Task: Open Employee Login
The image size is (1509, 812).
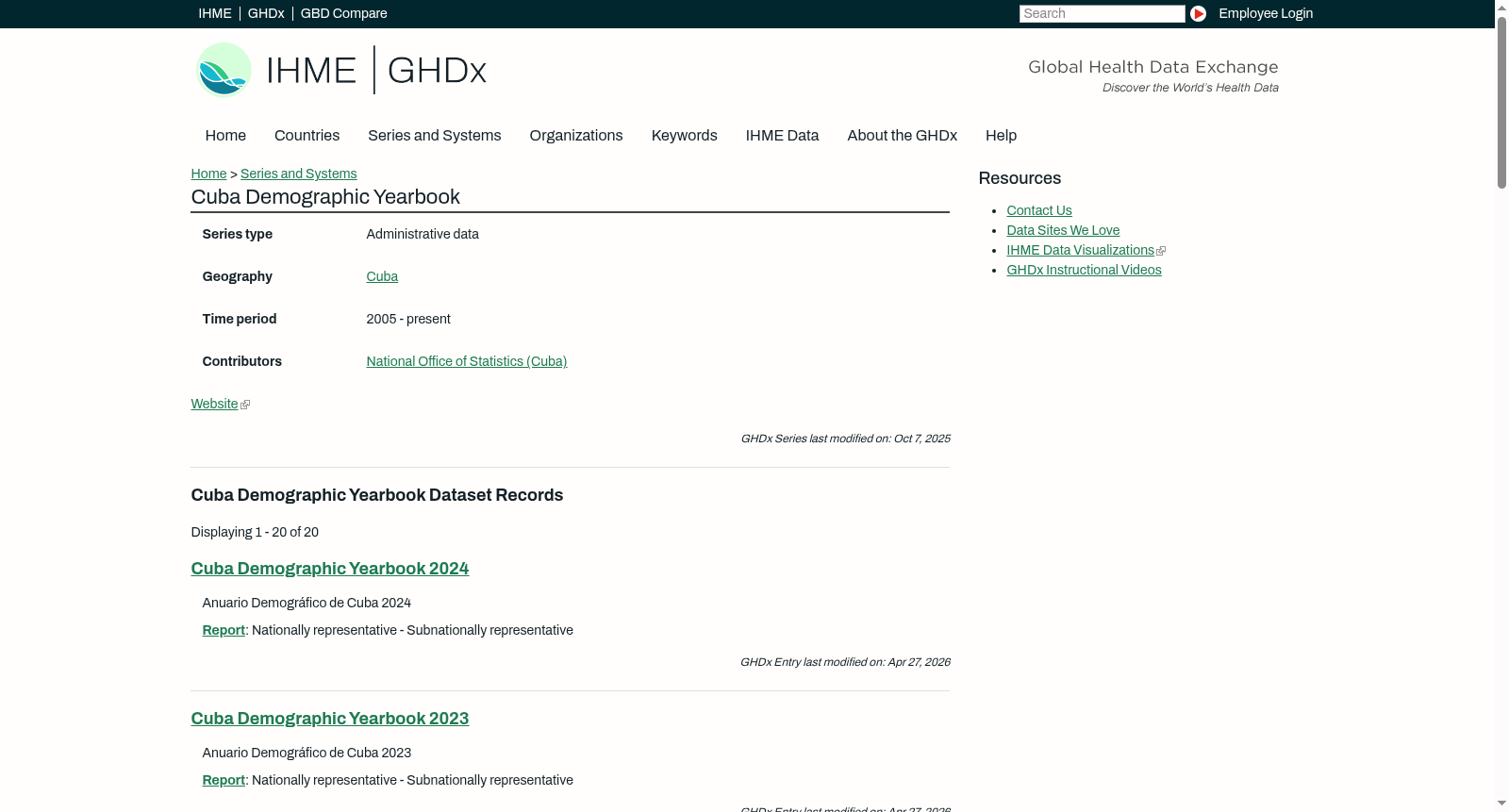Action: 1266,13
